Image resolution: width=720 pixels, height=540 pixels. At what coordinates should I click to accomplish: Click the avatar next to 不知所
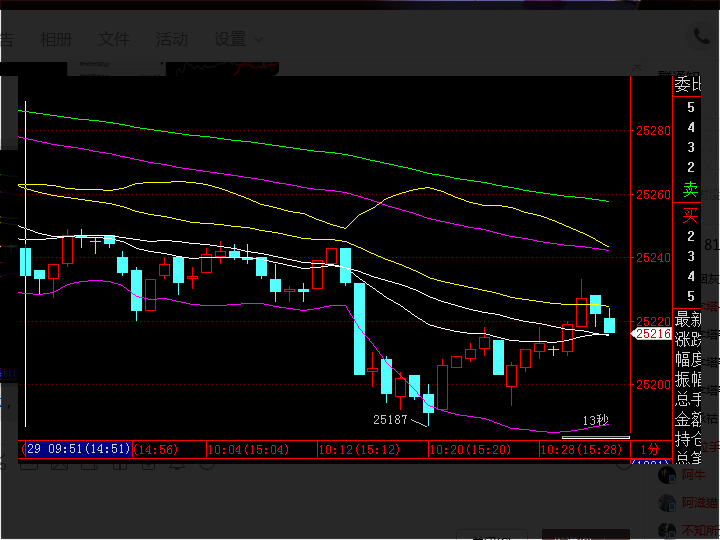667,531
